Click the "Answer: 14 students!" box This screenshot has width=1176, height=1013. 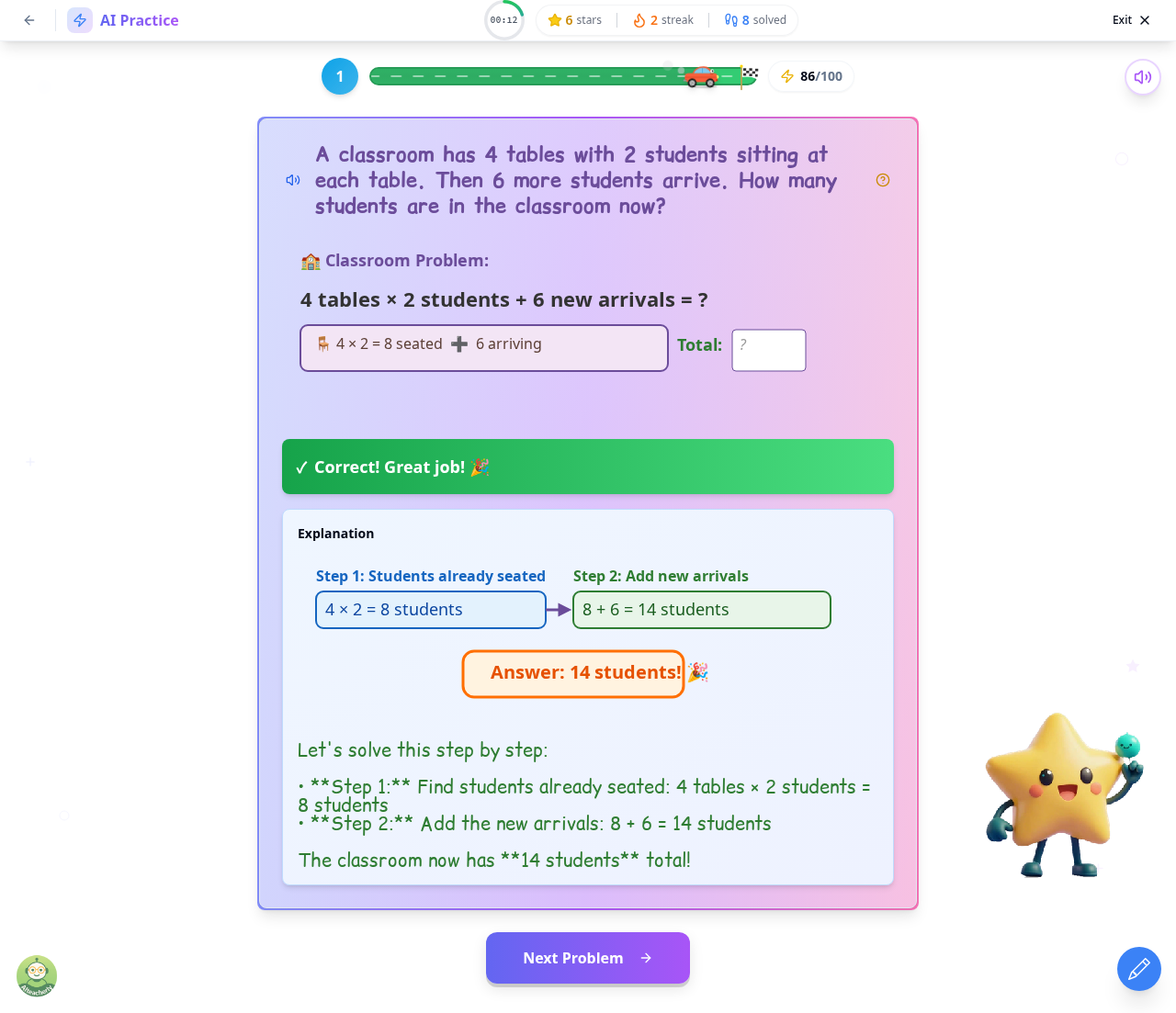tap(573, 673)
